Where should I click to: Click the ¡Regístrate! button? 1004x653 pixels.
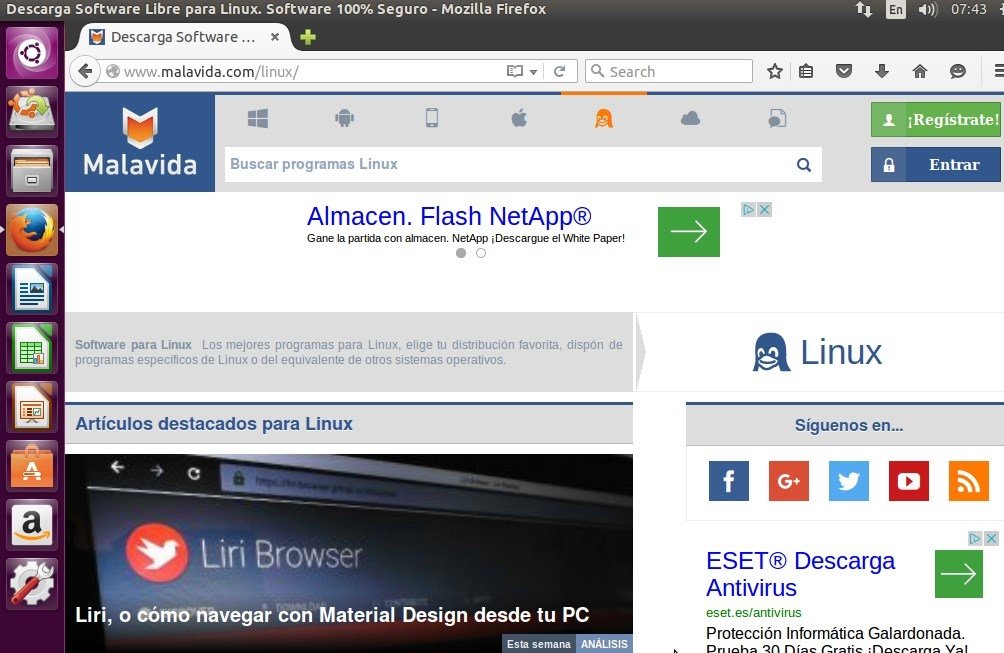click(935, 120)
